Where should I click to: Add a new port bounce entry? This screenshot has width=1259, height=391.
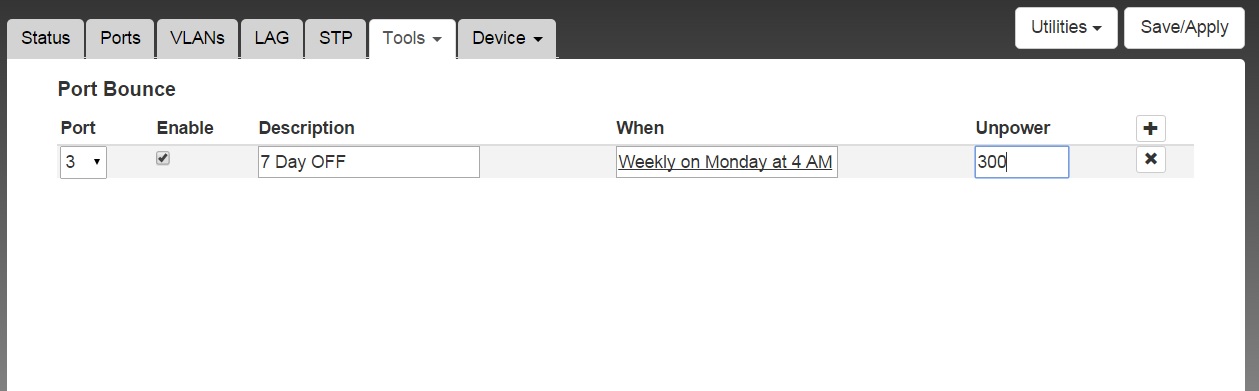tap(1151, 128)
